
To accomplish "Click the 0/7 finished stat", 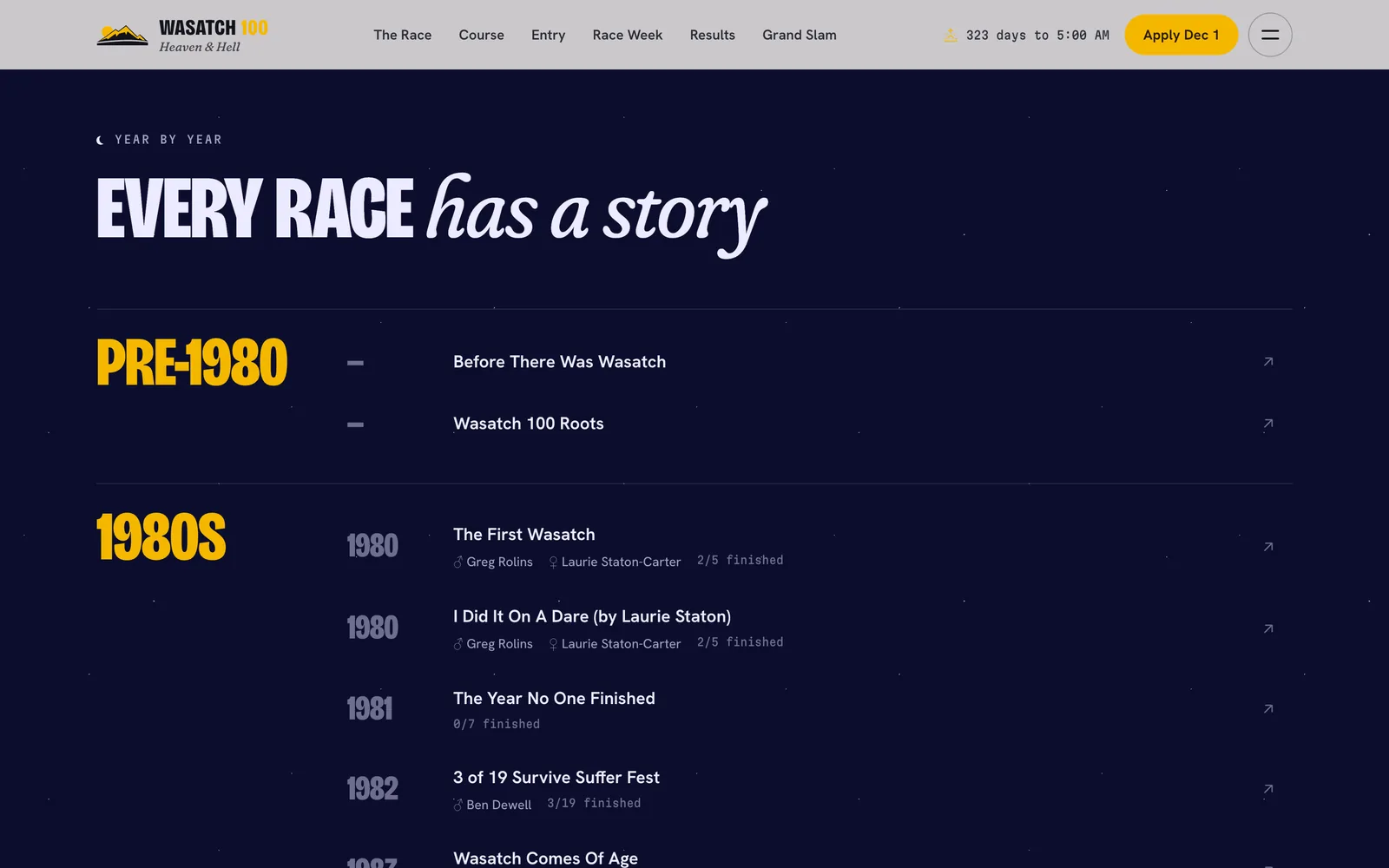I will 497,724.
